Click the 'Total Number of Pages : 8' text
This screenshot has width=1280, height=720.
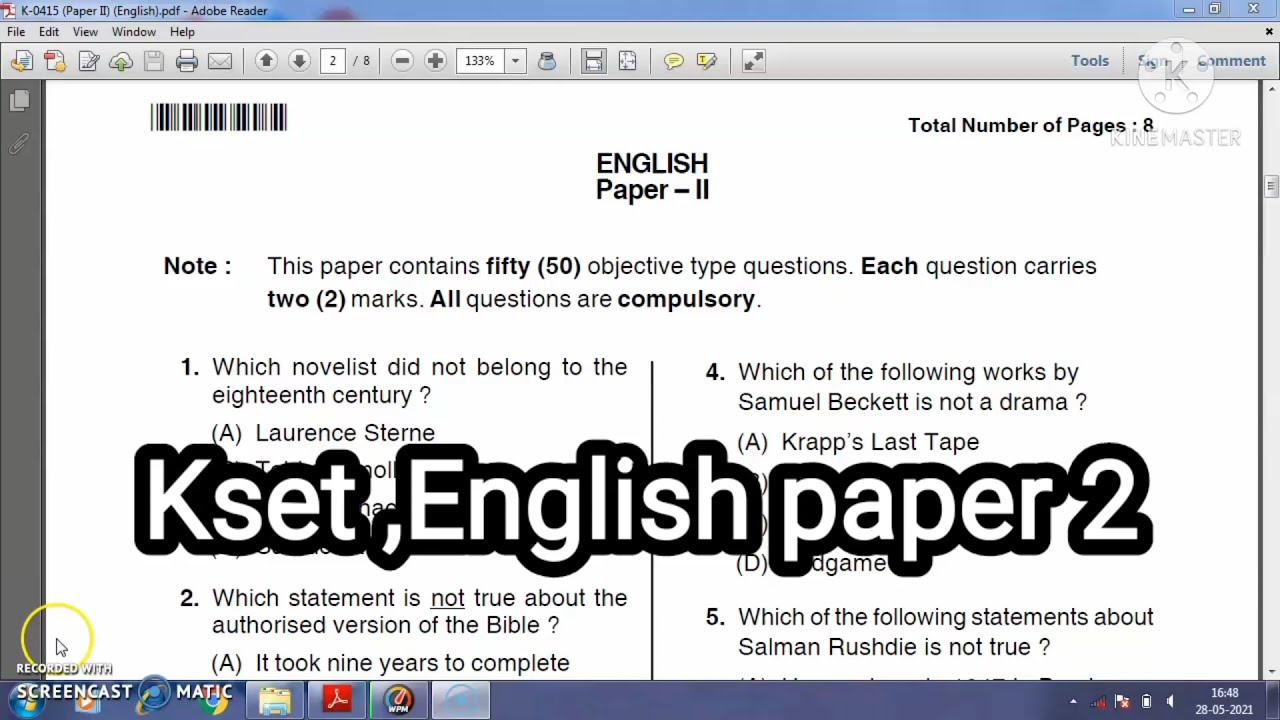[1030, 126]
